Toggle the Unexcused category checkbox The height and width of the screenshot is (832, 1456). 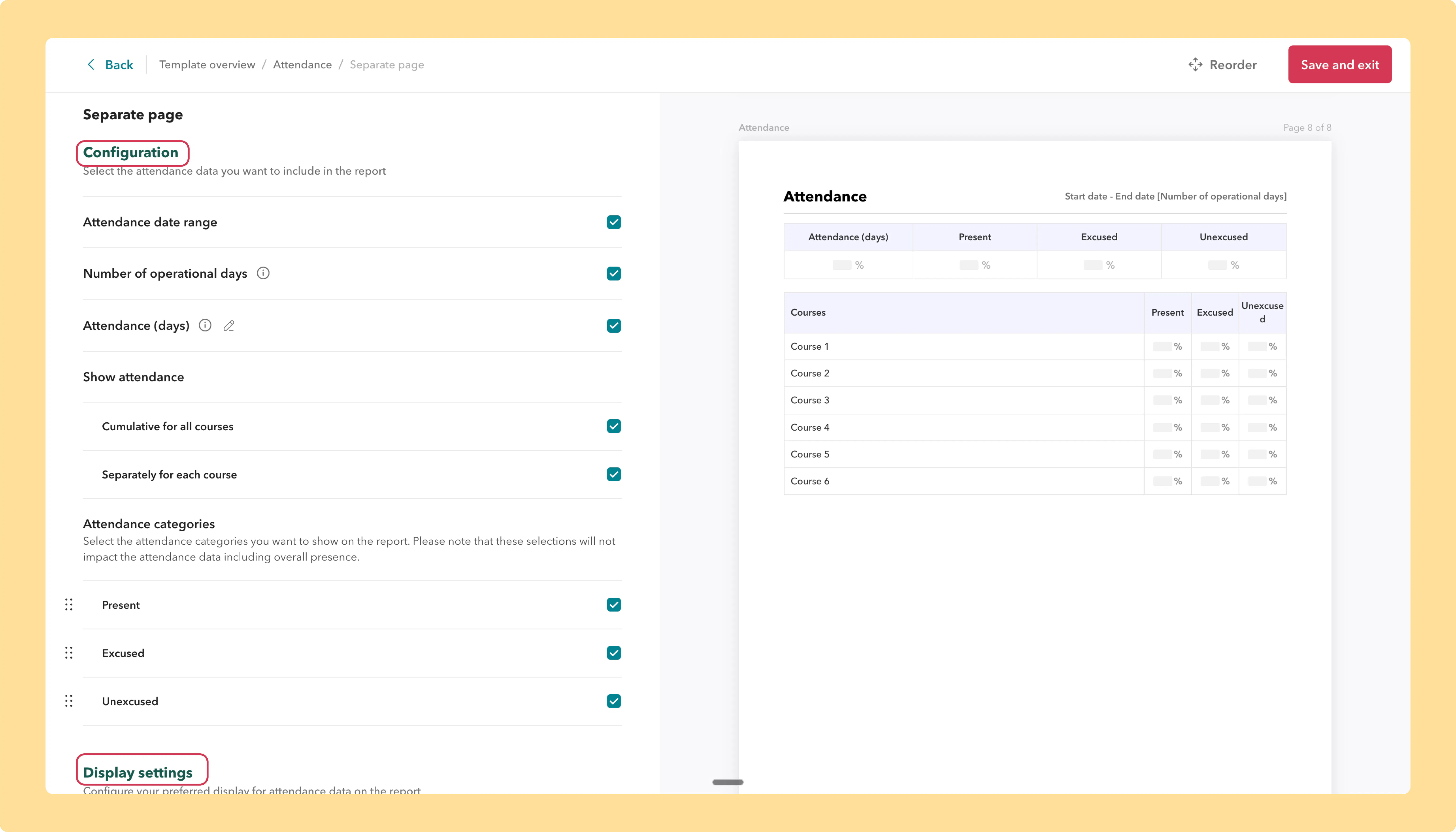tap(614, 701)
